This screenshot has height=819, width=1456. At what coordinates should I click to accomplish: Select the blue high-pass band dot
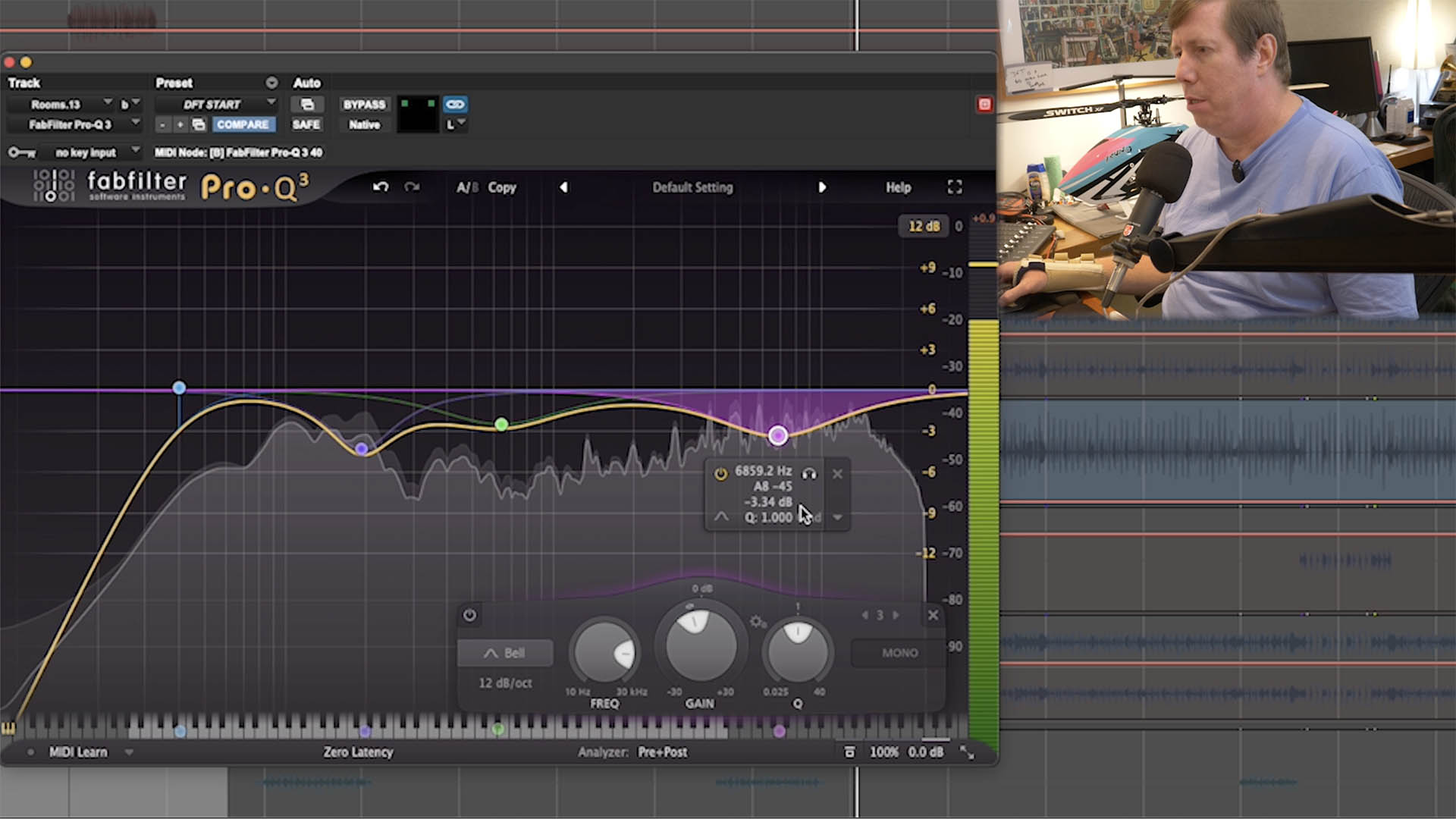click(179, 388)
